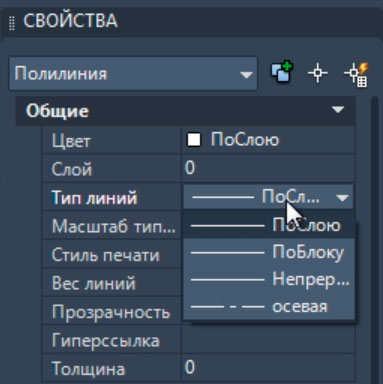Grab the Properties palette grip handle
Screen dimensions: 383x384
12,23
